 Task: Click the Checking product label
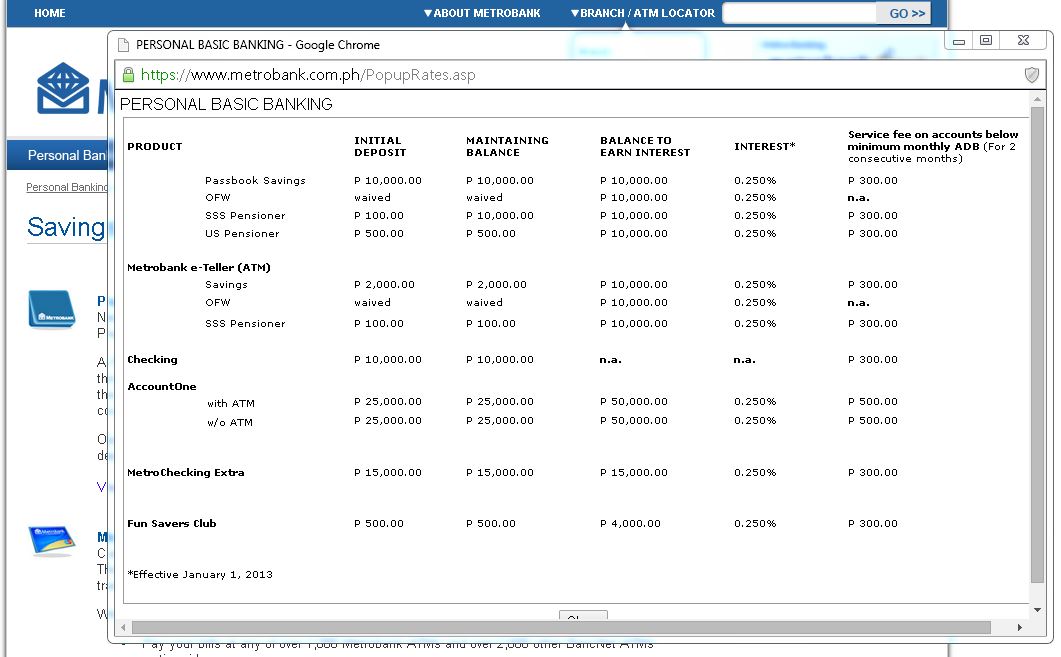[152, 360]
